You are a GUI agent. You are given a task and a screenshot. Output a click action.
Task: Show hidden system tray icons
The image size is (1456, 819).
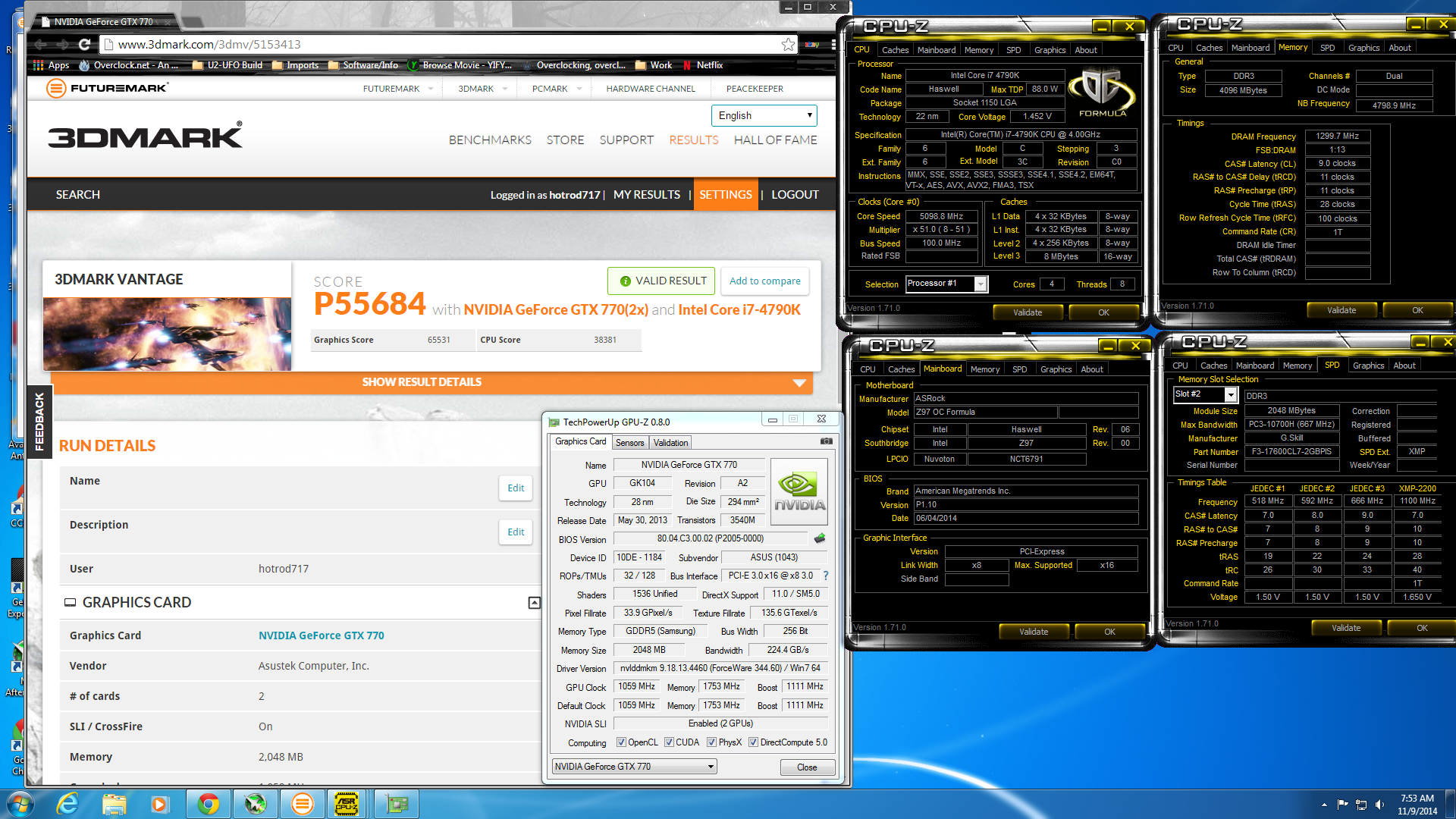[x=1324, y=805]
